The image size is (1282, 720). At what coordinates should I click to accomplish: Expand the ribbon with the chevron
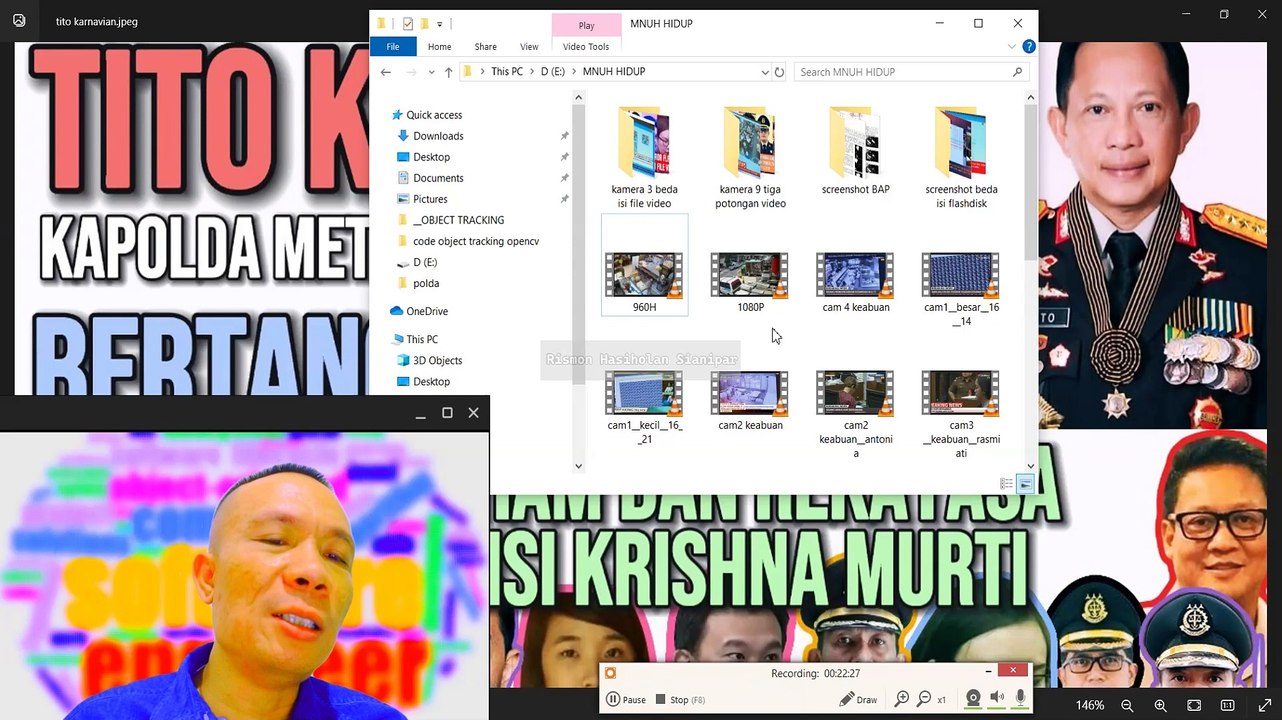pos(1012,47)
